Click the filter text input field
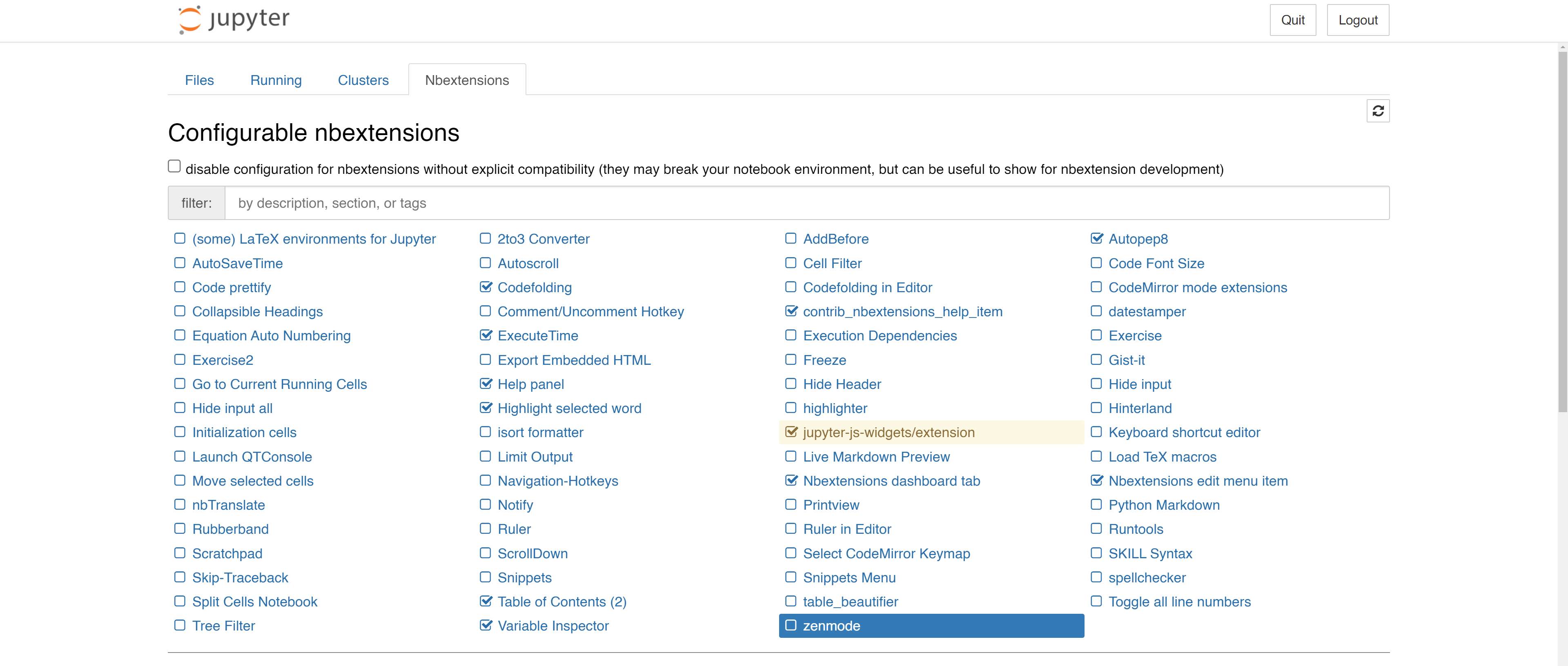 (806, 203)
